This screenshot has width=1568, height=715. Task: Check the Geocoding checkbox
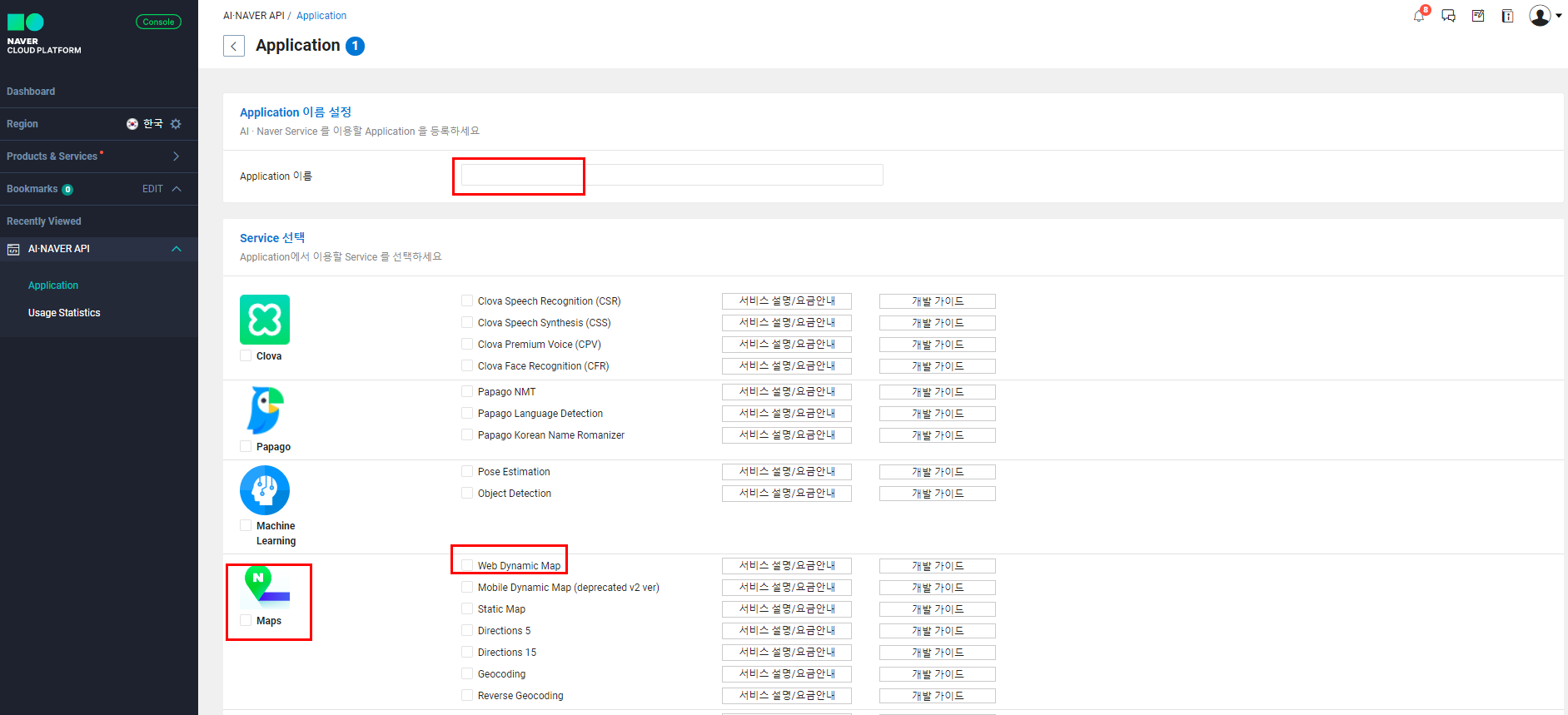[x=467, y=673]
